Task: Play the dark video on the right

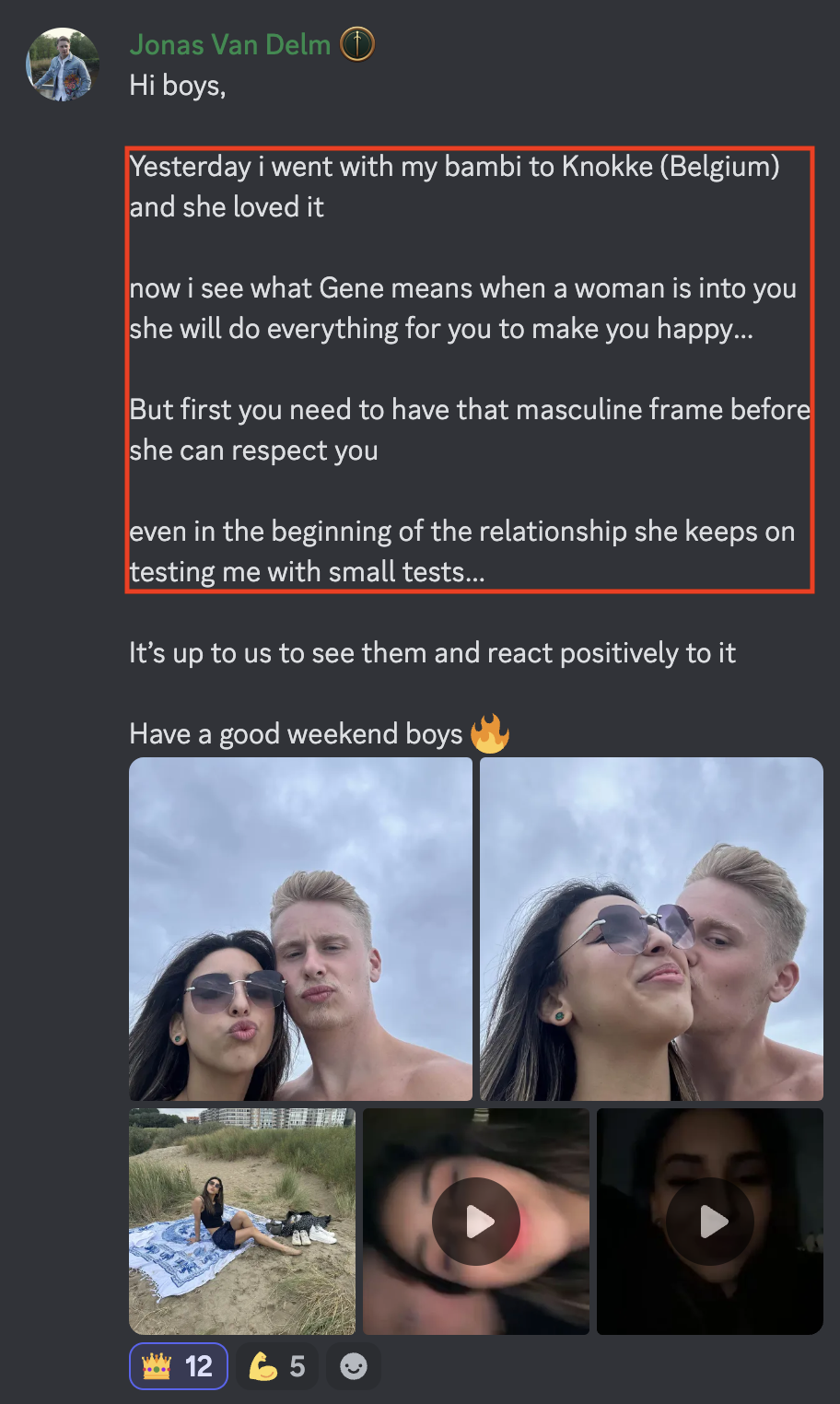Action: [x=710, y=1222]
